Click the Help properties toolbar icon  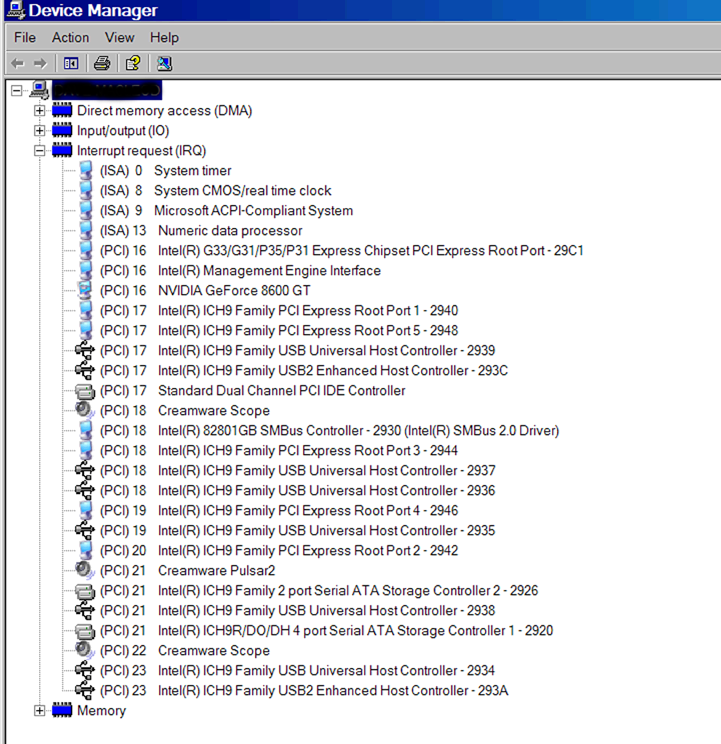point(133,63)
